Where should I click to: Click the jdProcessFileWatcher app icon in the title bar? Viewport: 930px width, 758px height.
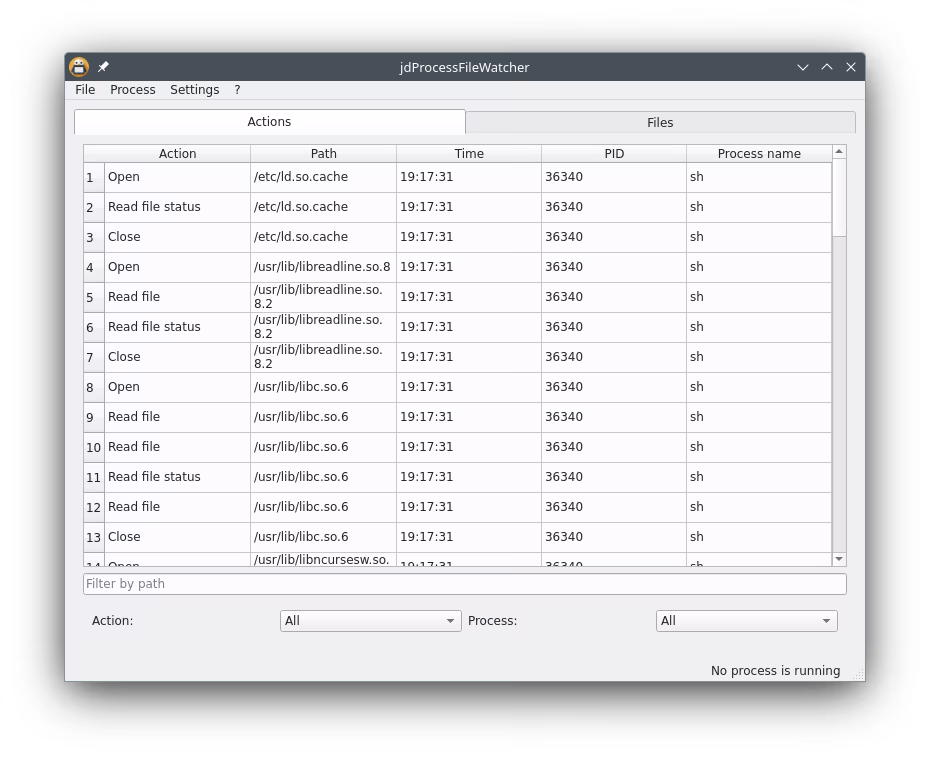click(79, 67)
